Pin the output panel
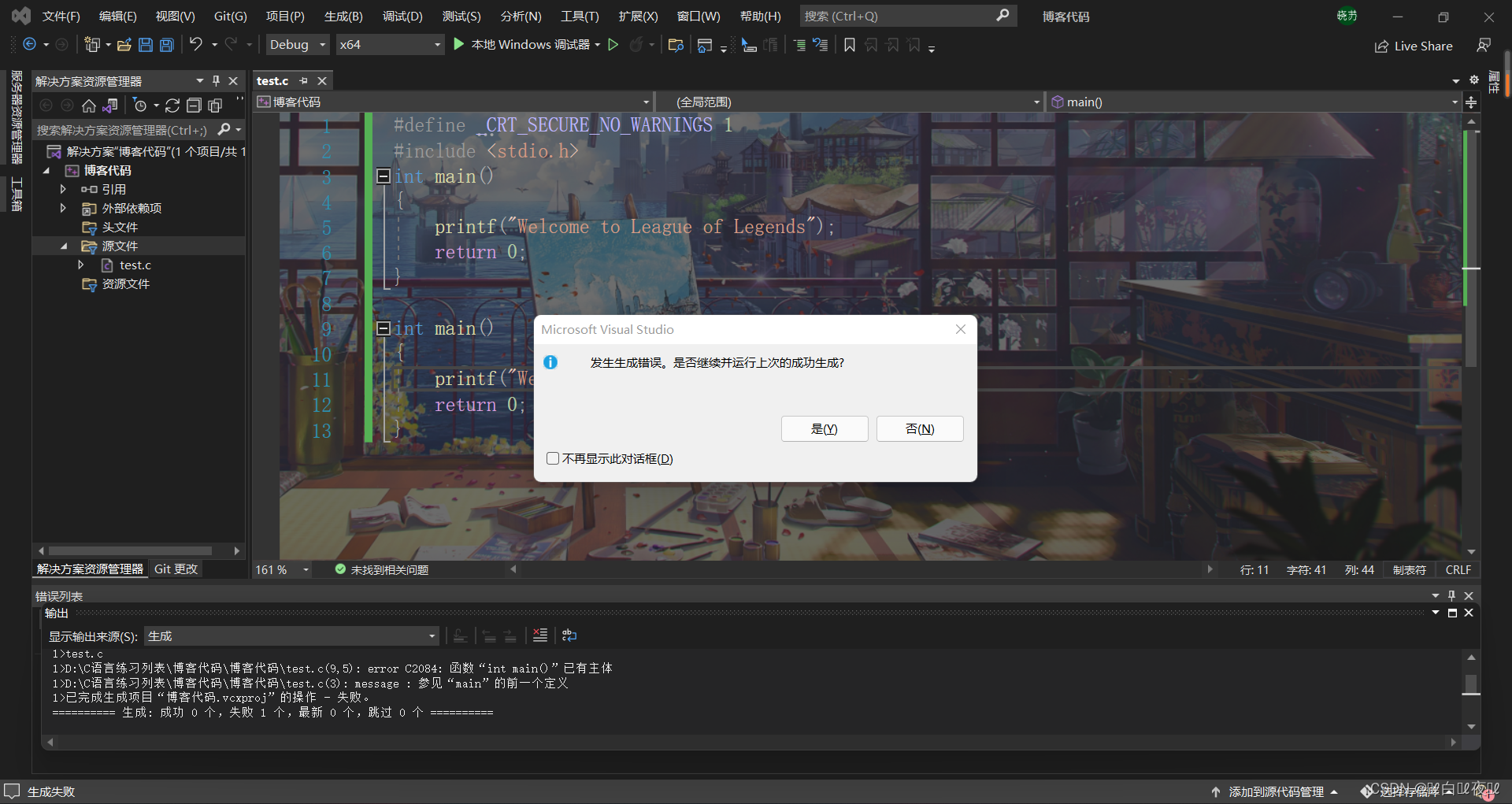 (1451, 595)
